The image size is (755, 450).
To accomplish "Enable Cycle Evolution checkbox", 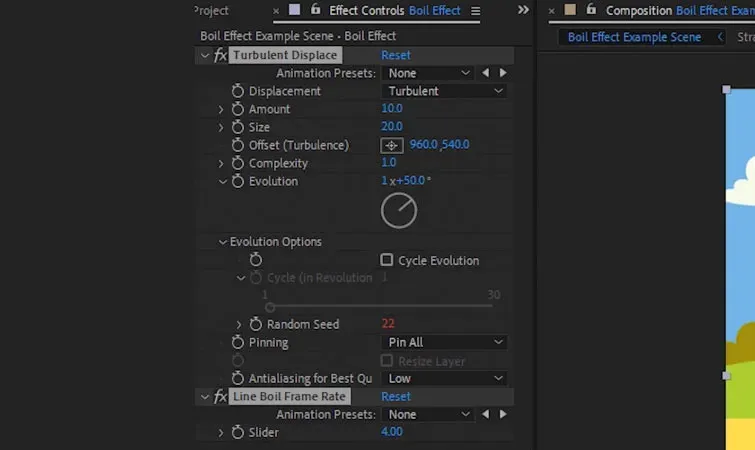I will (x=387, y=260).
